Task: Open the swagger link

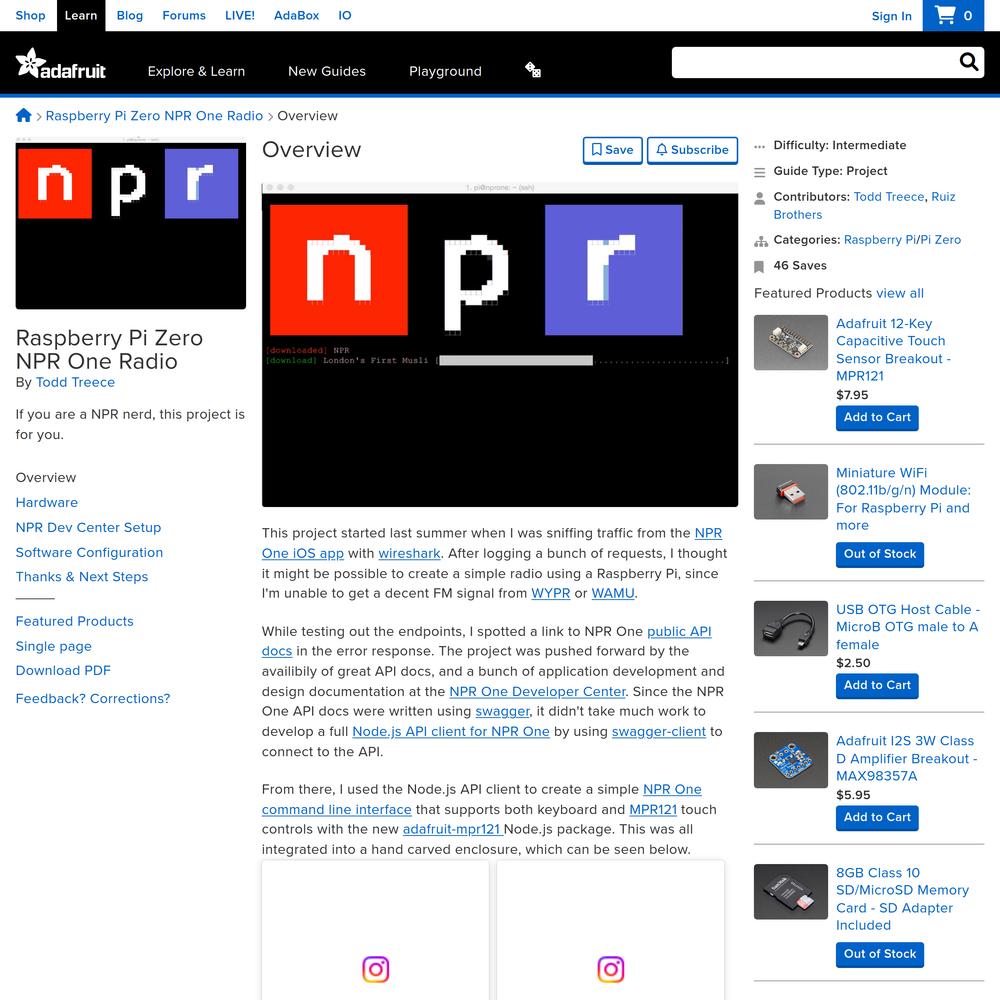Action: (x=503, y=711)
